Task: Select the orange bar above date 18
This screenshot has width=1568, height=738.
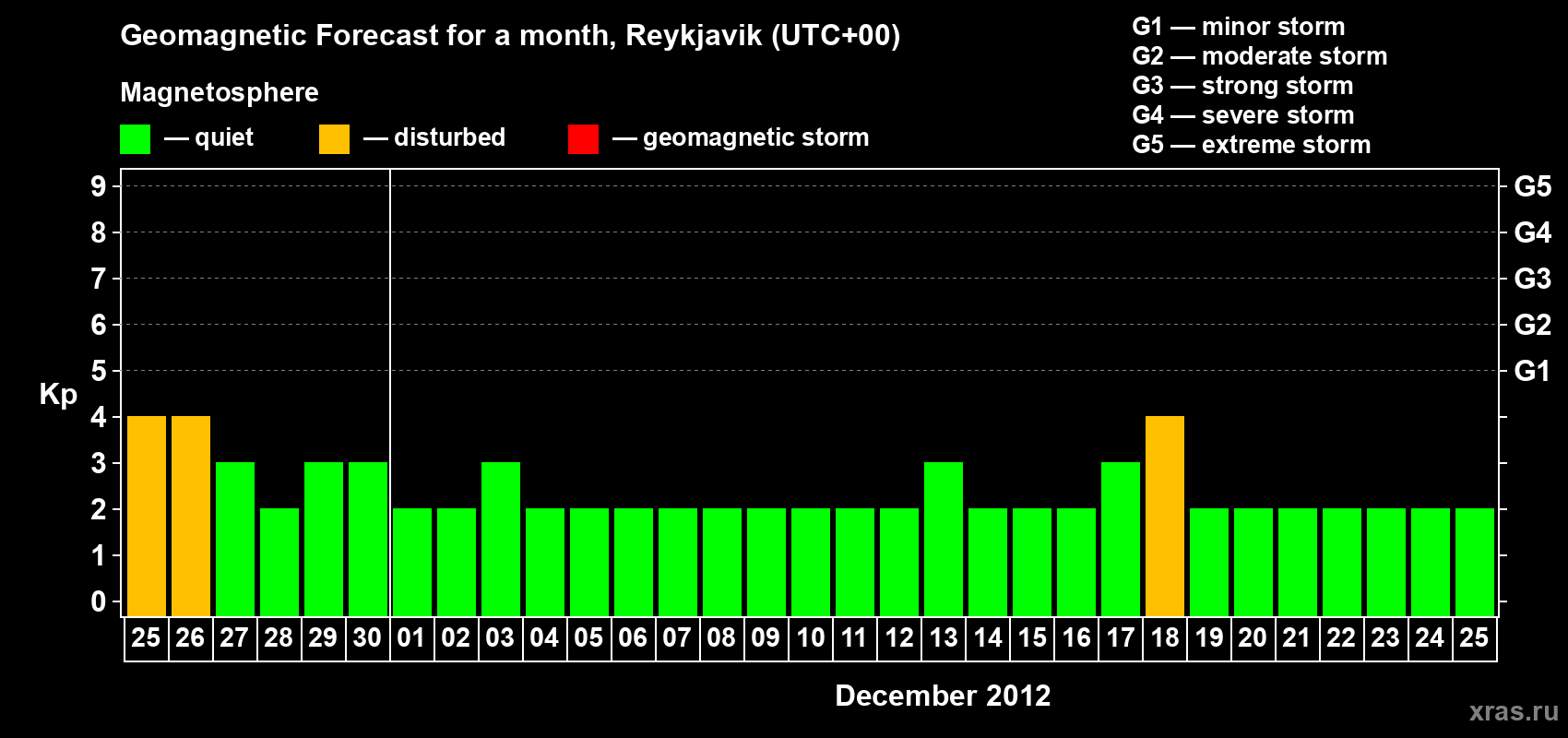Action: (1165, 517)
